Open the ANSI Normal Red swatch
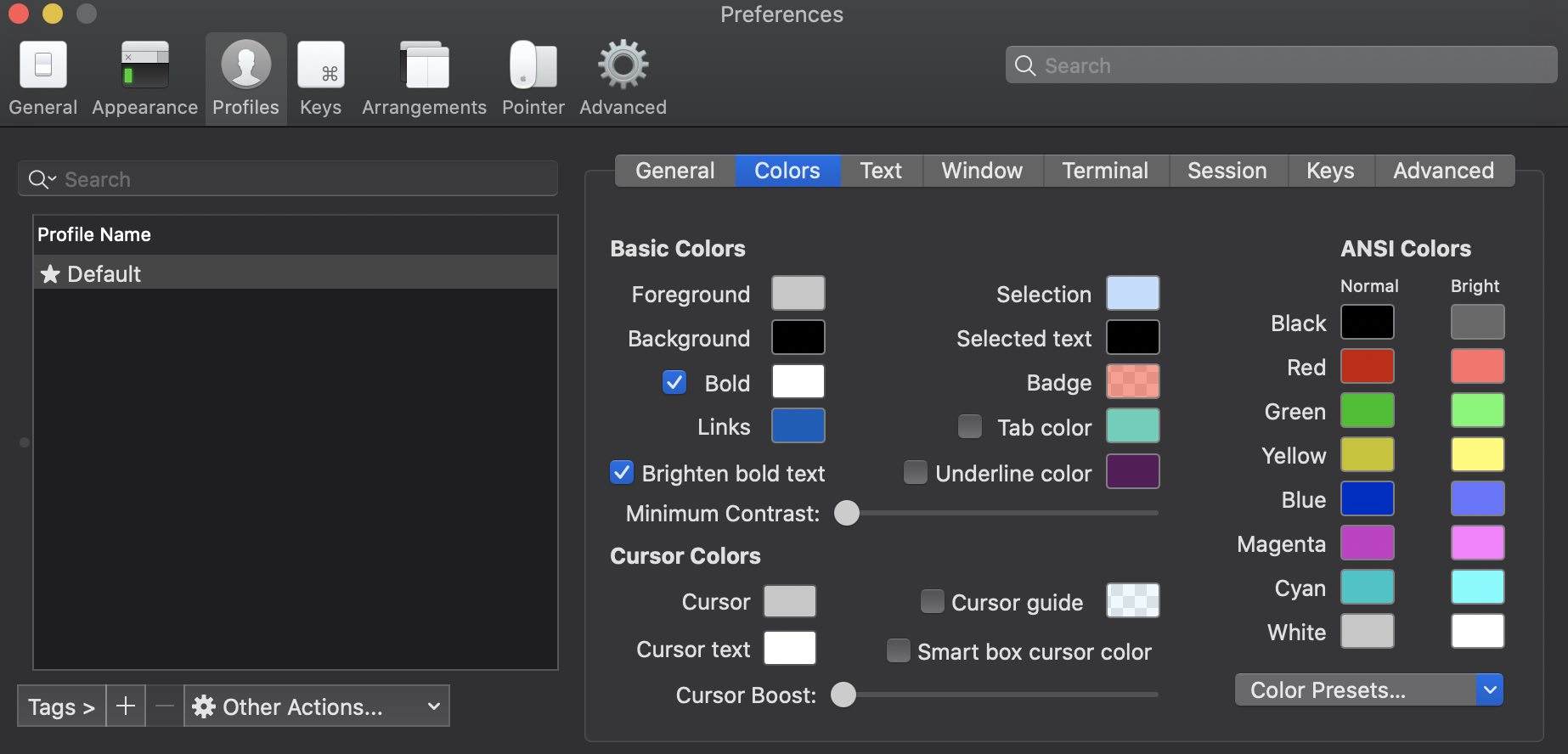 pyautogui.click(x=1368, y=366)
